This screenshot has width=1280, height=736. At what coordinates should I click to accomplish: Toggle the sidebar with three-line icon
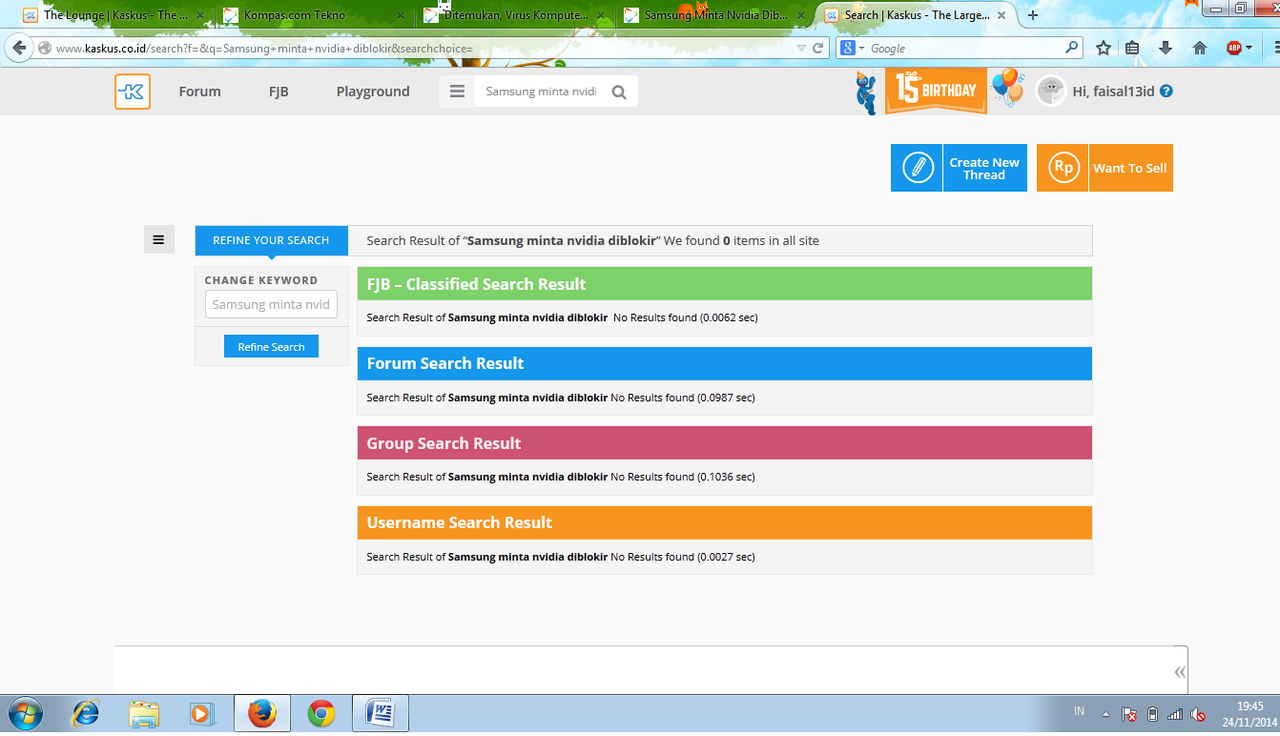tap(159, 240)
